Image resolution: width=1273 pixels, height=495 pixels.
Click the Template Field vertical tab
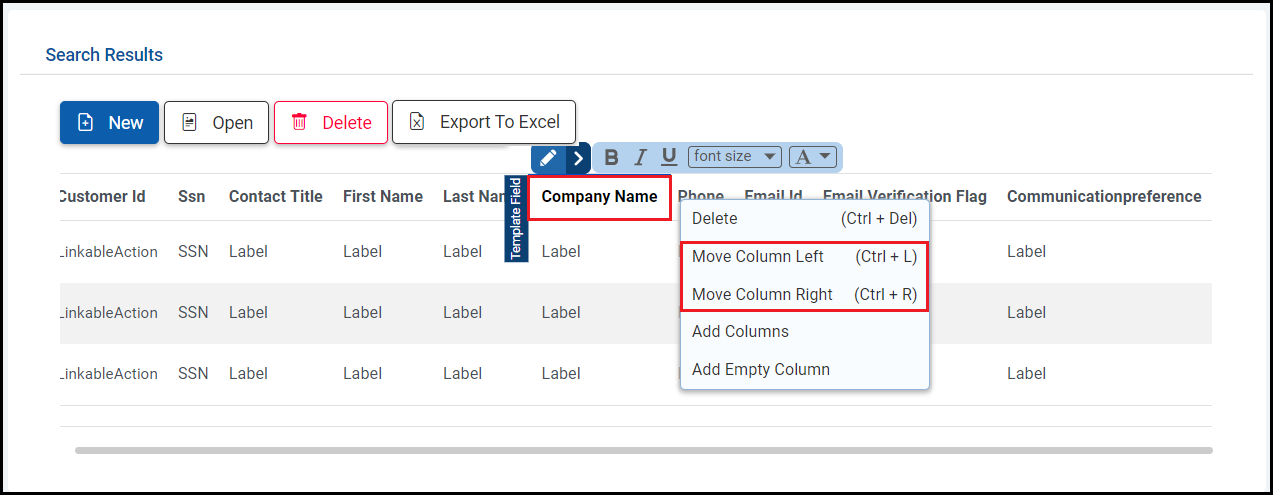pyautogui.click(x=516, y=218)
